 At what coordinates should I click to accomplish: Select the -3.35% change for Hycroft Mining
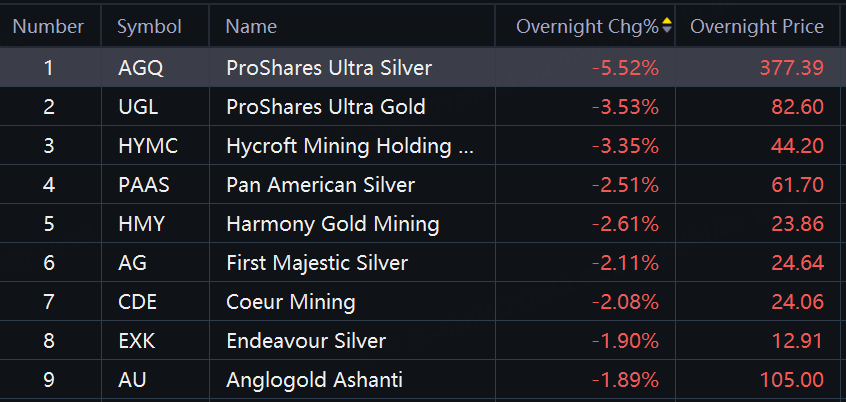pyautogui.click(x=625, y=146)
